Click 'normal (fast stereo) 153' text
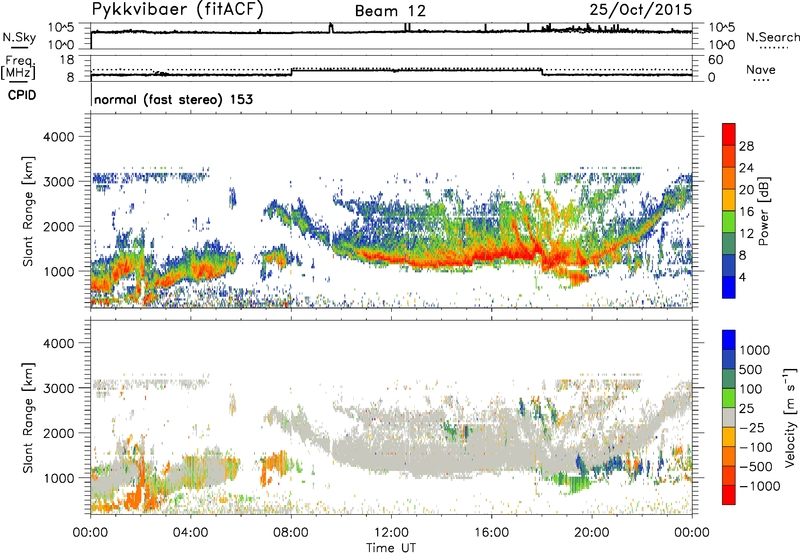 (173, 99)
